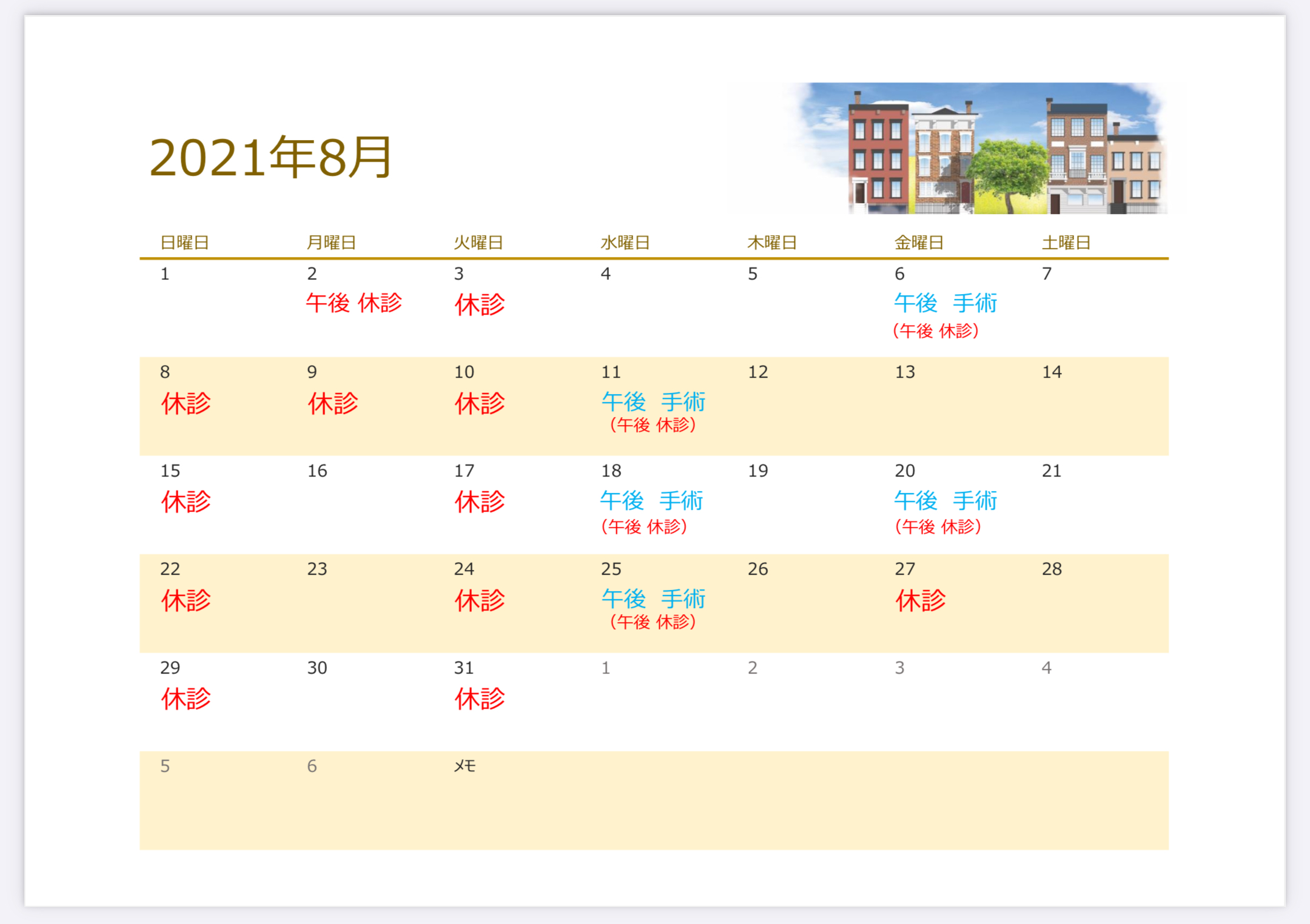Image resolution: width=1310 pixels, height=924 pixels.
Task: Click 休診 under August 15
Action: pyautogui.click(x=186, y=502)
